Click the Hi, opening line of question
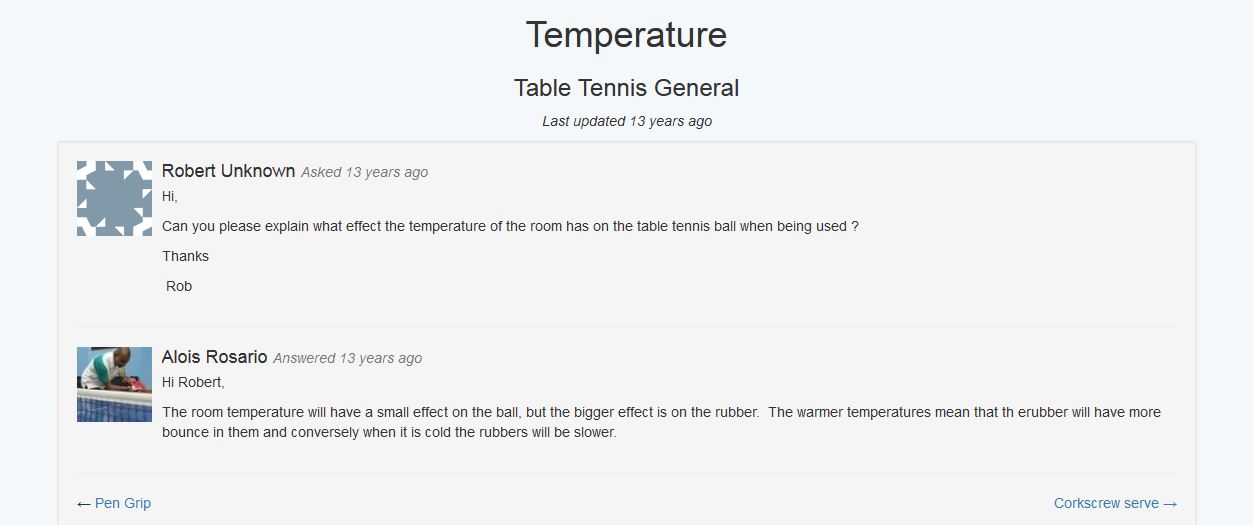 point(169,196)
